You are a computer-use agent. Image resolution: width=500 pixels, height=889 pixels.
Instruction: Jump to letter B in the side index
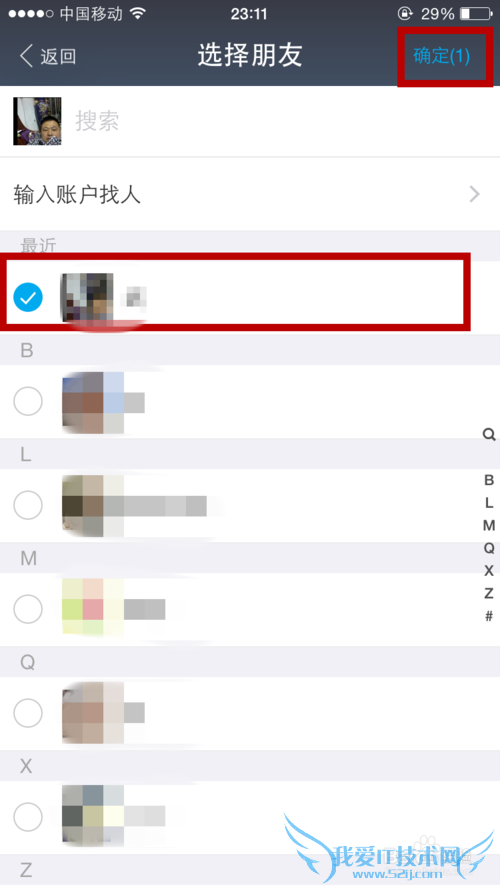pyautogui.click(x=489, y=480)
